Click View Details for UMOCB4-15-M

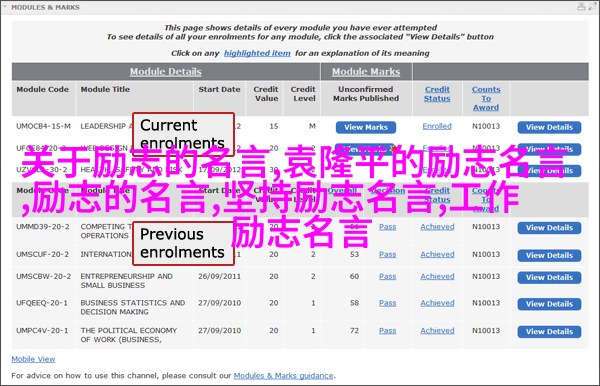click(549, 127)
